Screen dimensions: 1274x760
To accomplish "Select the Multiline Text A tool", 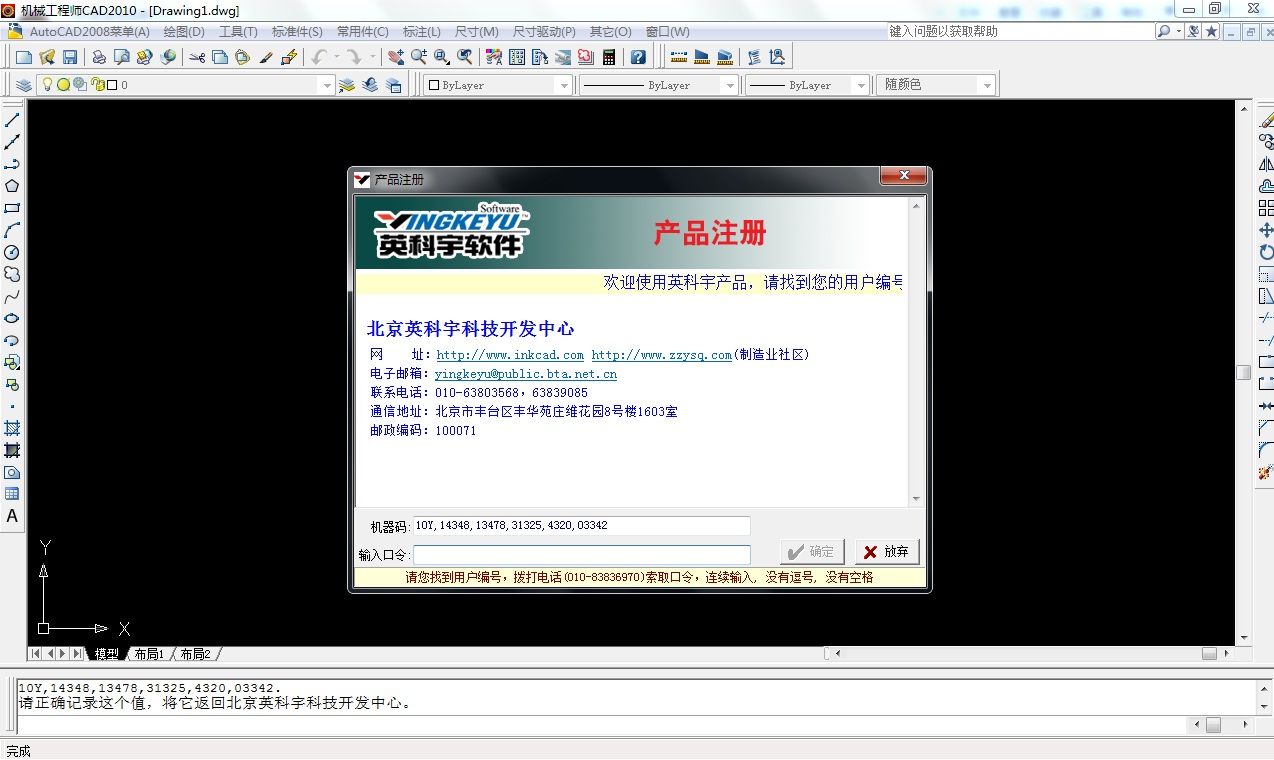I will [x=12, y=517].
